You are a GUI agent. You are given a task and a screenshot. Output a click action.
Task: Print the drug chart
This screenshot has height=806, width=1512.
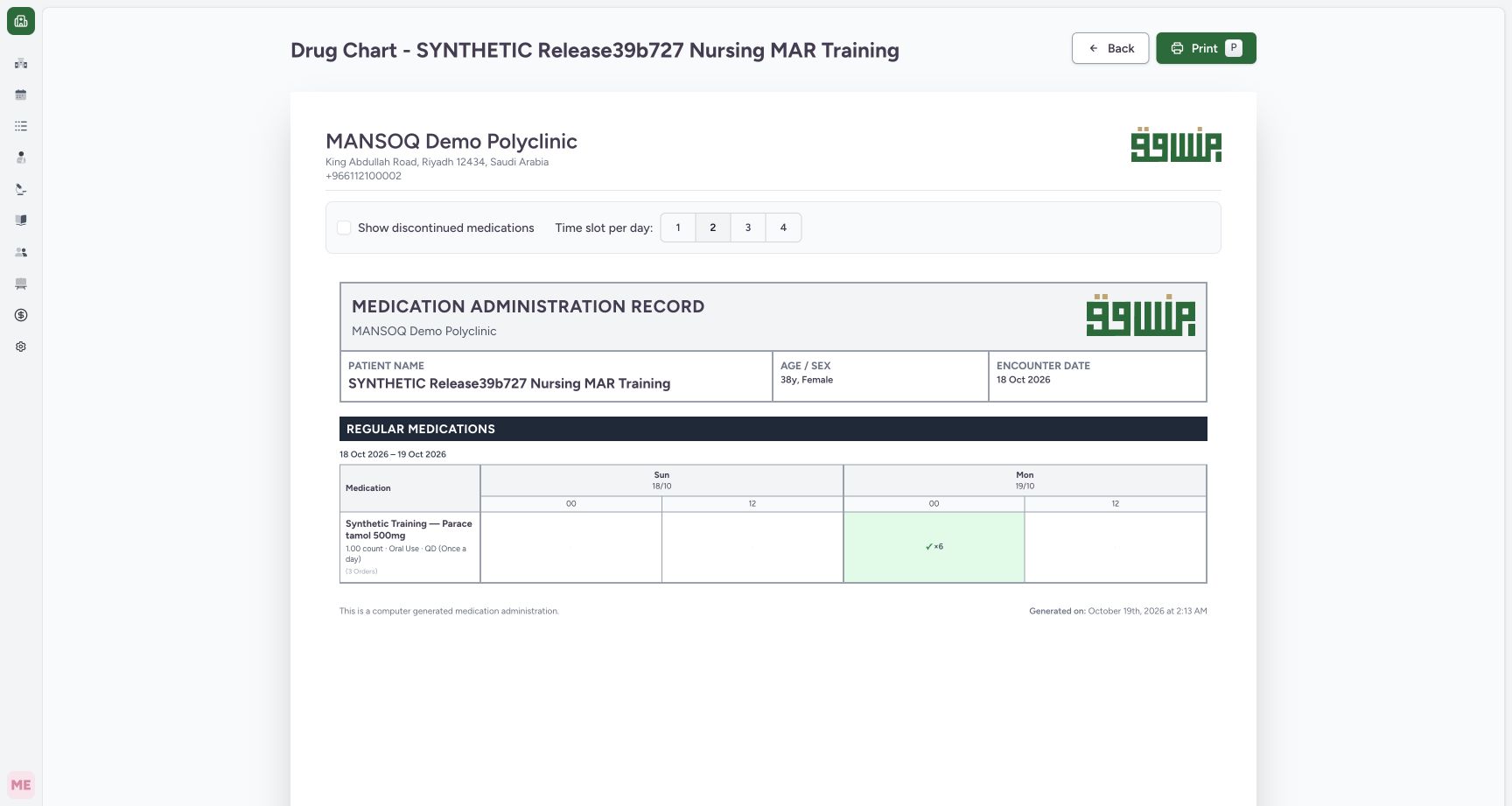coord(1206,48)
